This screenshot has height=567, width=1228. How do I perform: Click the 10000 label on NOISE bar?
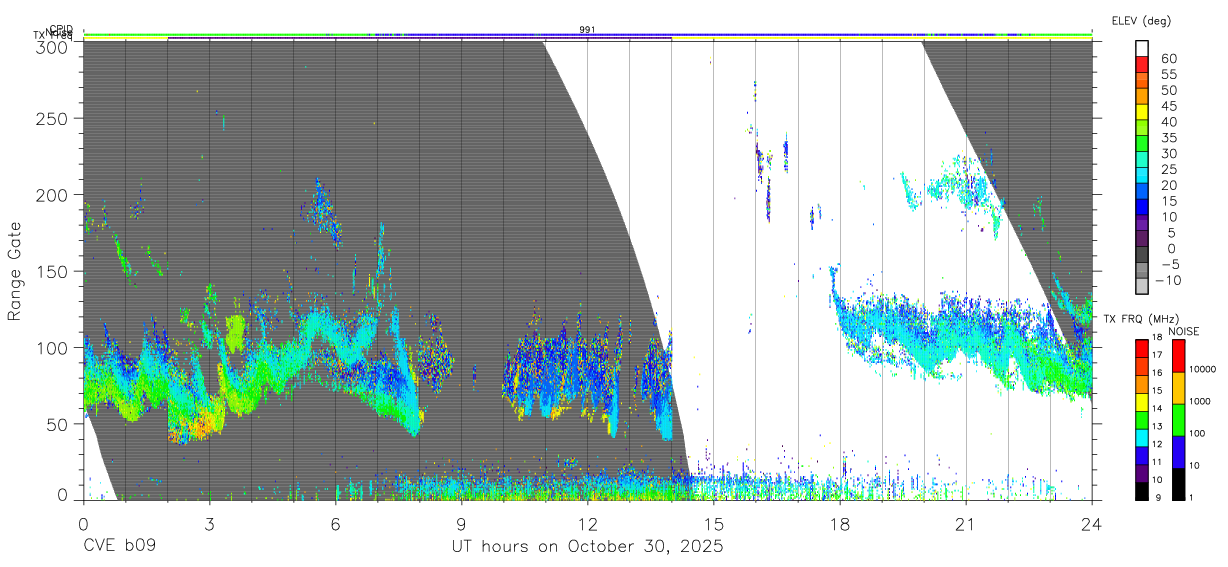pos(1201,369)
